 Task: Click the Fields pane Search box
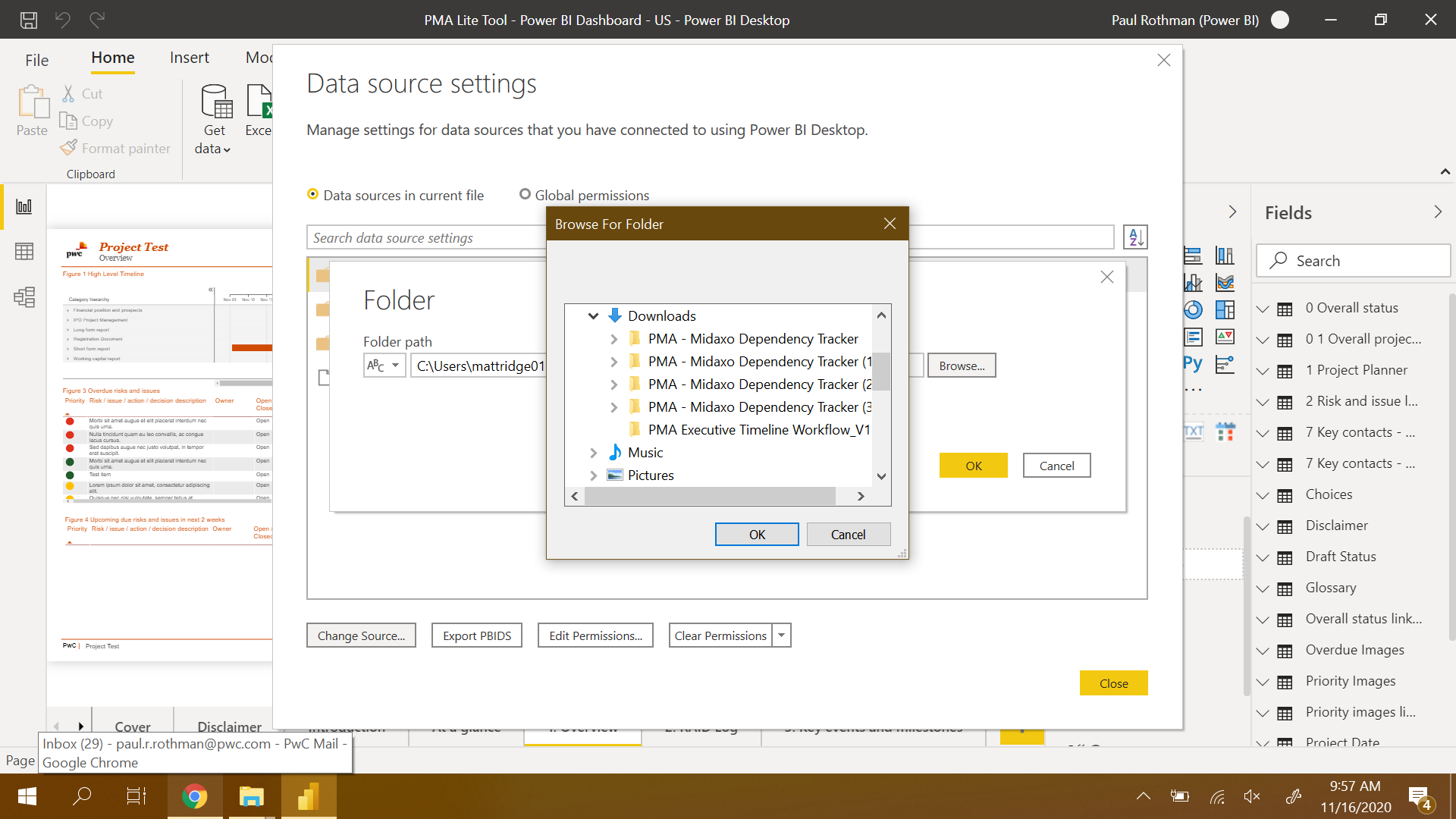1353,261
